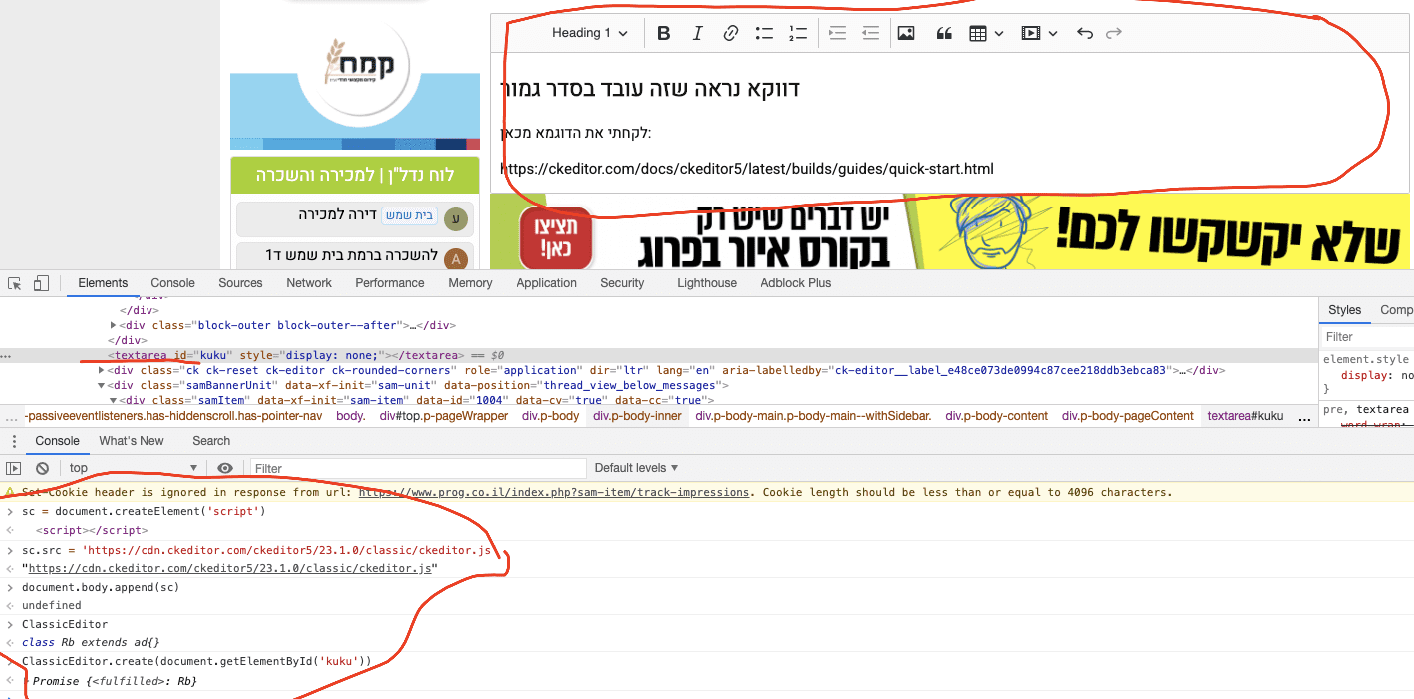This screenshot has width=1414, height=699.
Task: Clear the console output
Action: coord(42,468)
